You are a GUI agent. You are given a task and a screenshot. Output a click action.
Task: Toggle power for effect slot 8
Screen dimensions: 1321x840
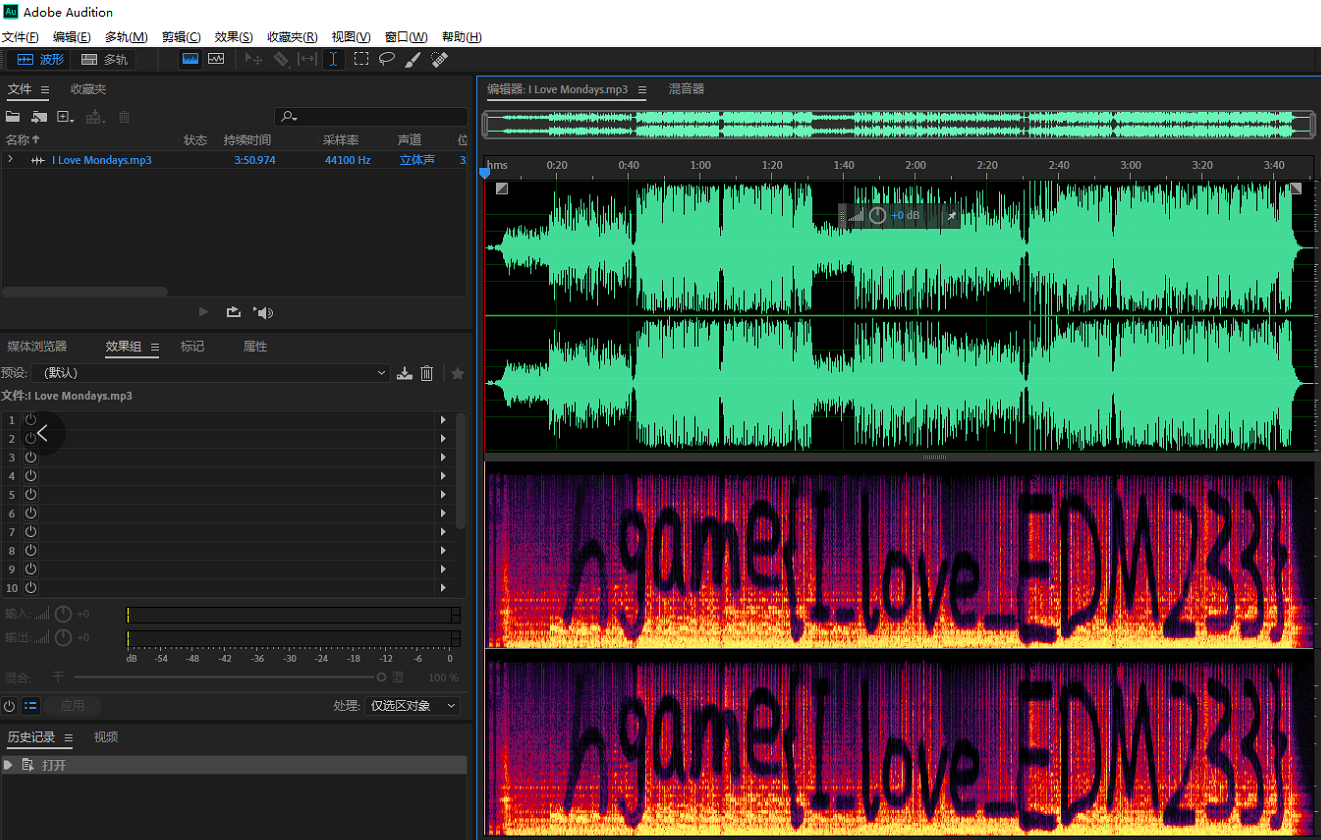pyautogui.click(x=31, y=550)
